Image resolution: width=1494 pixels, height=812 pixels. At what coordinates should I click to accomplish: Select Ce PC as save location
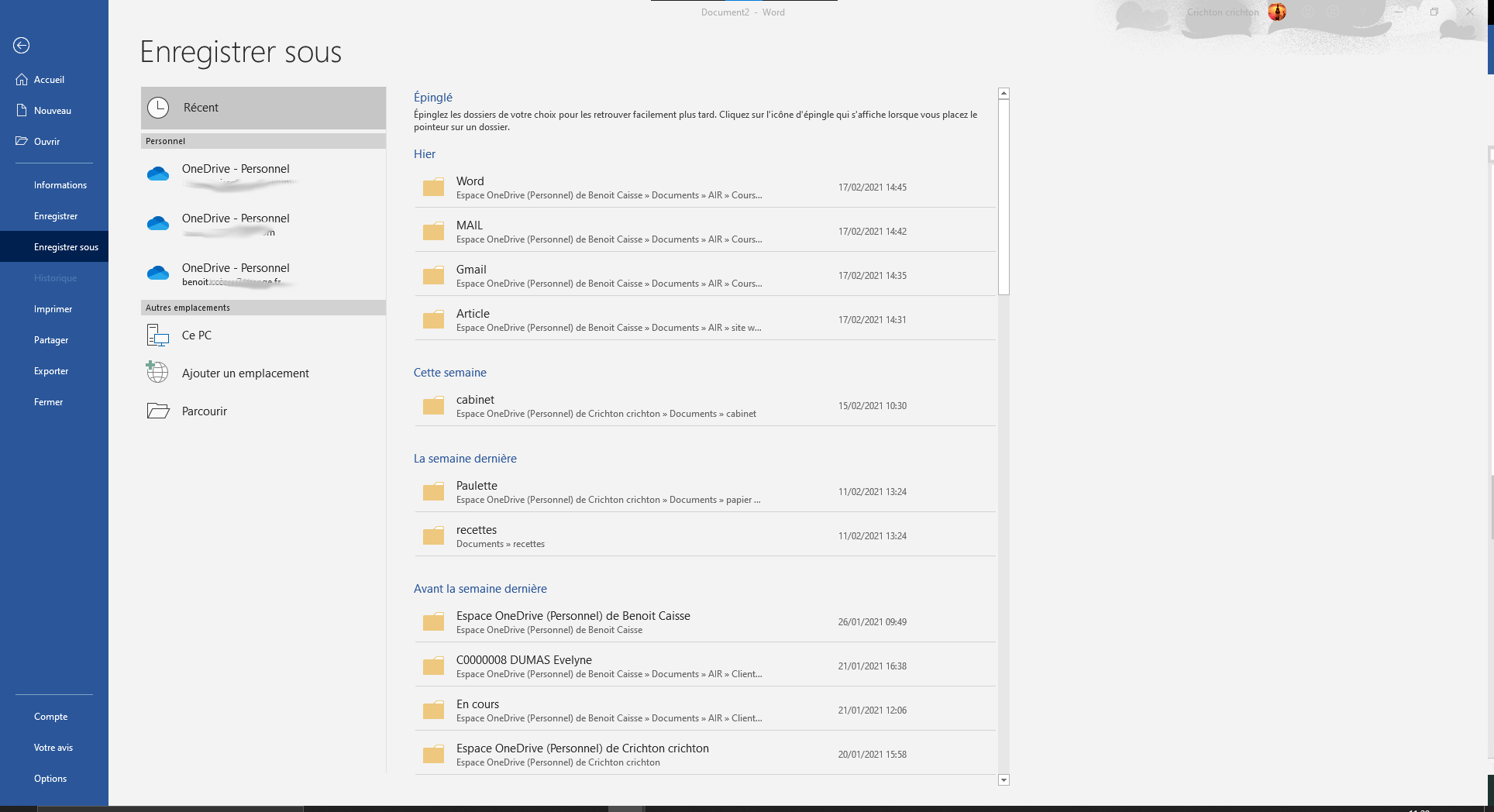(x=194, y=335)
